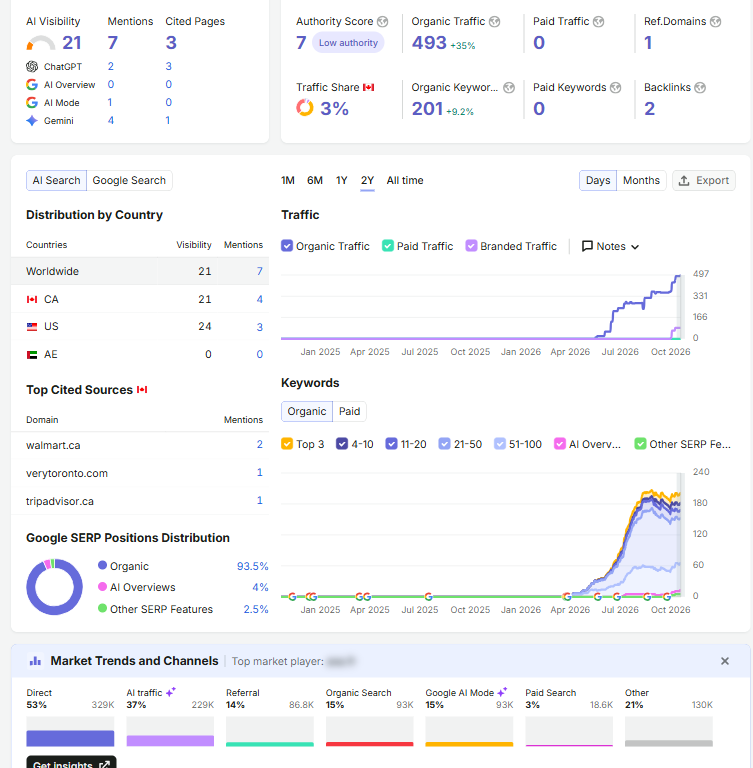Select the Paid keywords tab
753x768 pixels.
350,411
